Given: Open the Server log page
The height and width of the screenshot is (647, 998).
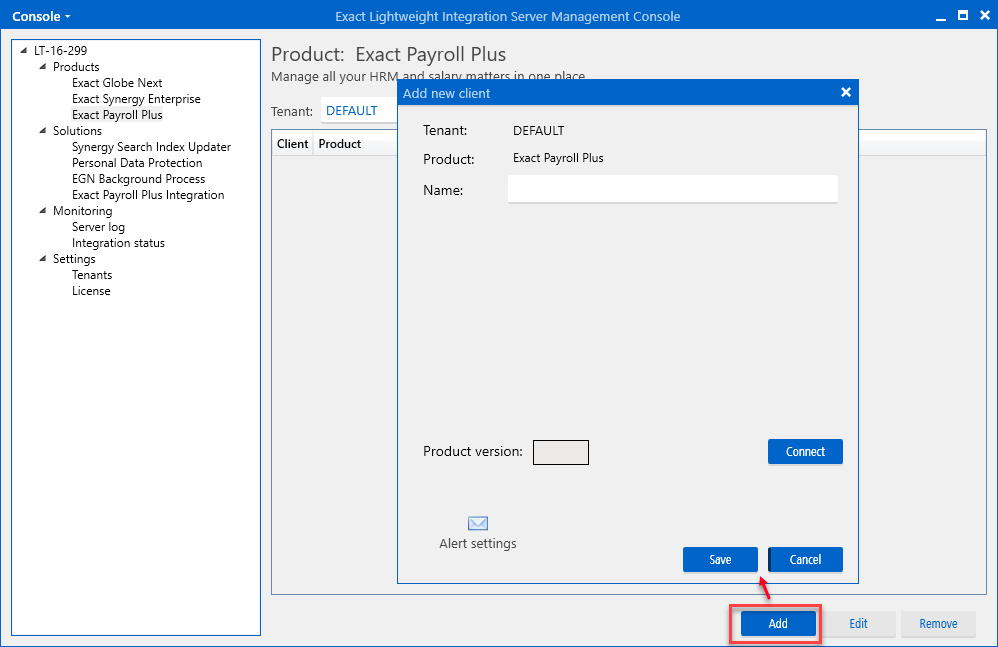Looking at the screenshot, I should click(98, 227).
